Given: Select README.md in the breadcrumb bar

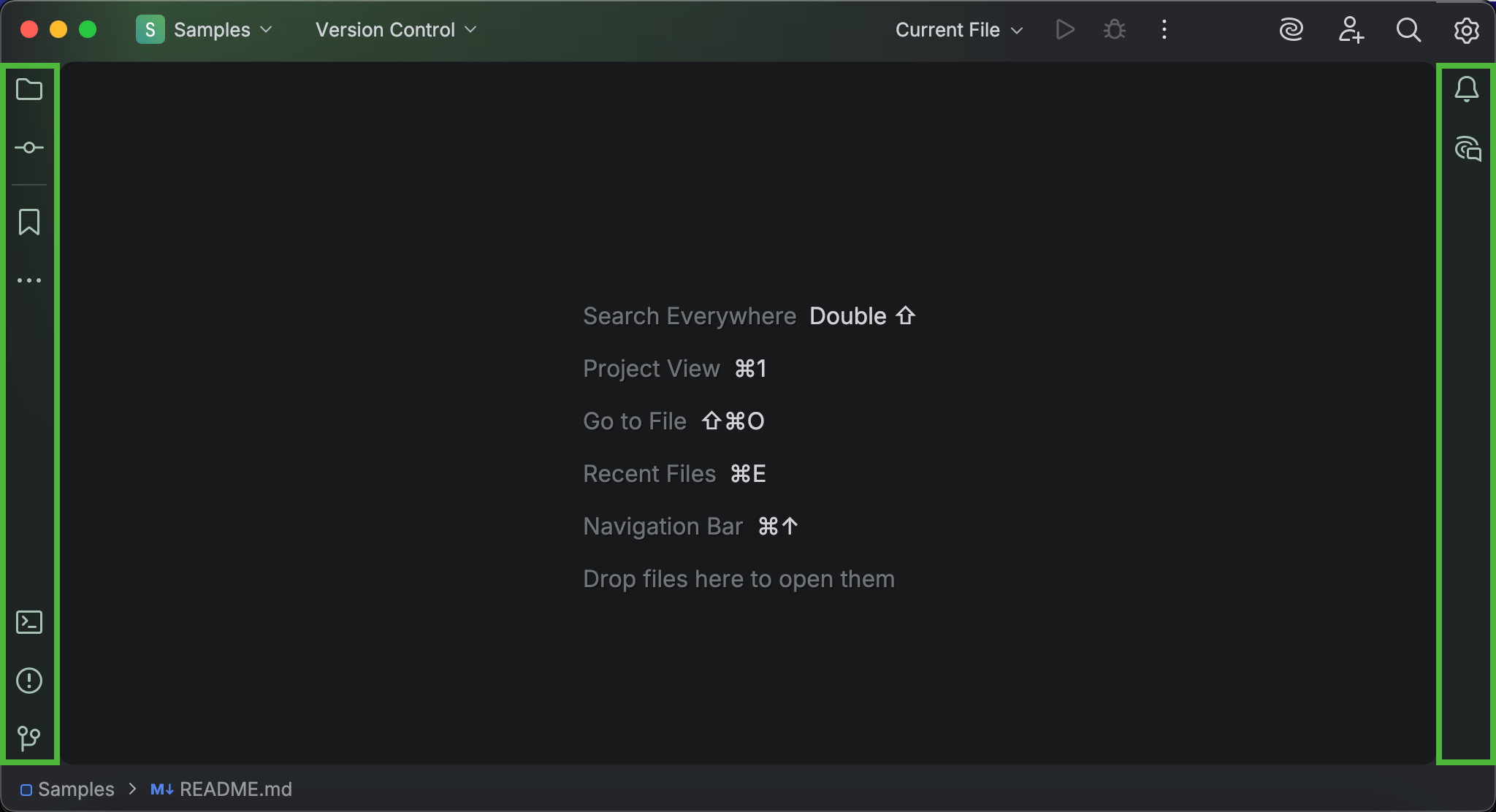Looking at the screenshot, I should pyautogui.click(x=235, y=789).
